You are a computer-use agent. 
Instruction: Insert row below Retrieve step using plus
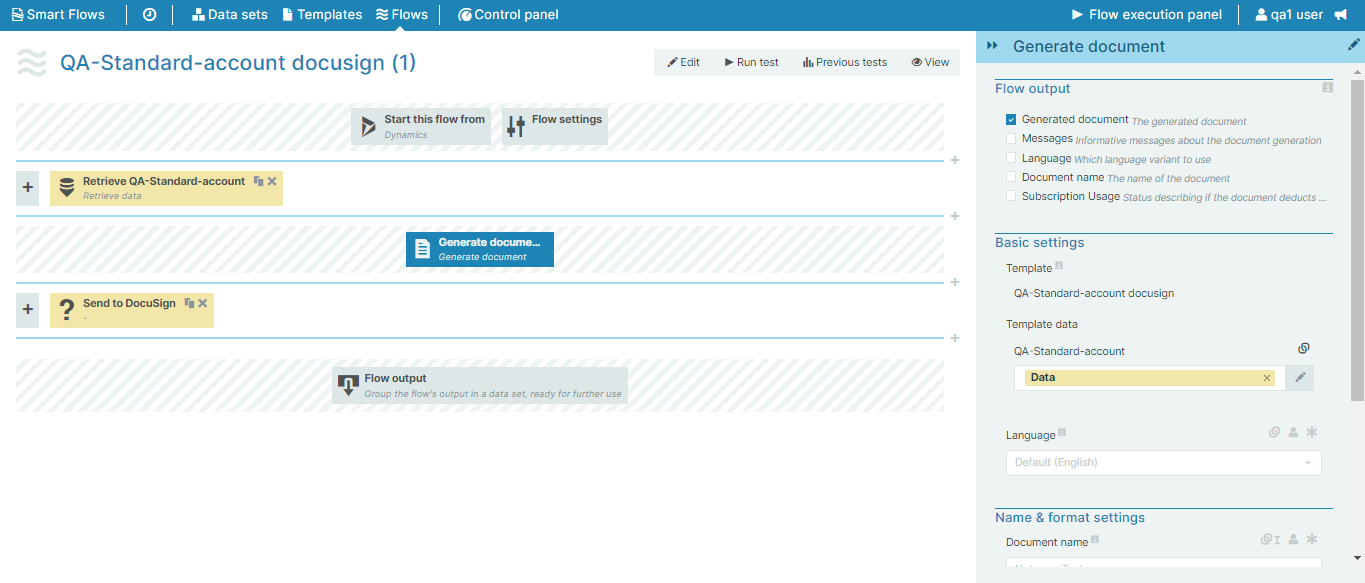[x=955, y=216]
